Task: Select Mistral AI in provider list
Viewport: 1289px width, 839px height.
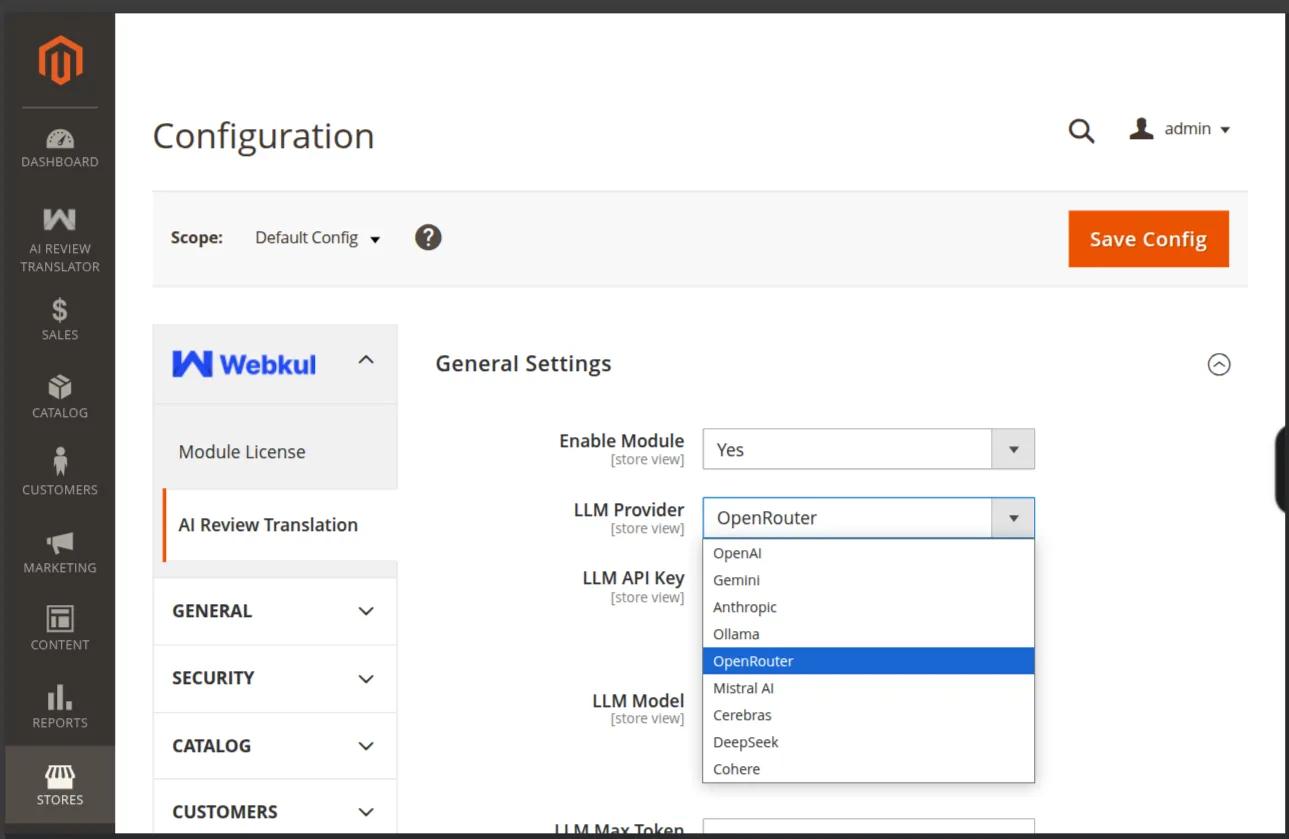Action: (868, 688)
